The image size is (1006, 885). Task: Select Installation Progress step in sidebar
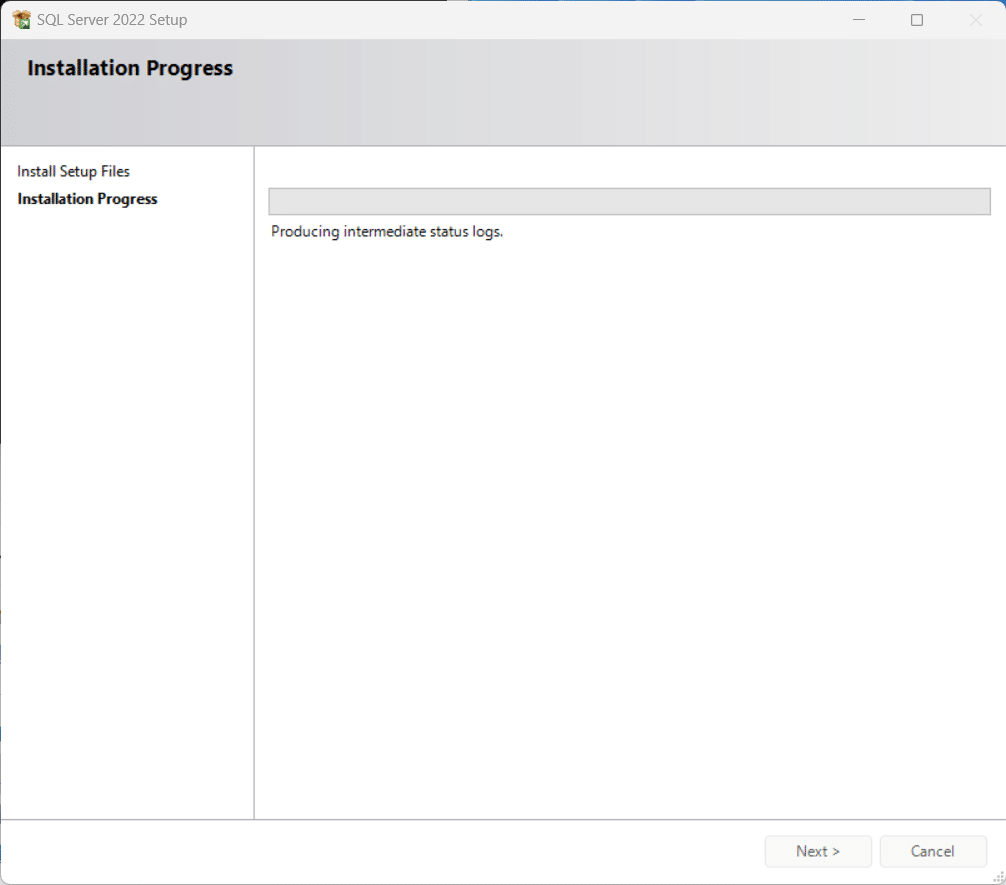(87, 199)
